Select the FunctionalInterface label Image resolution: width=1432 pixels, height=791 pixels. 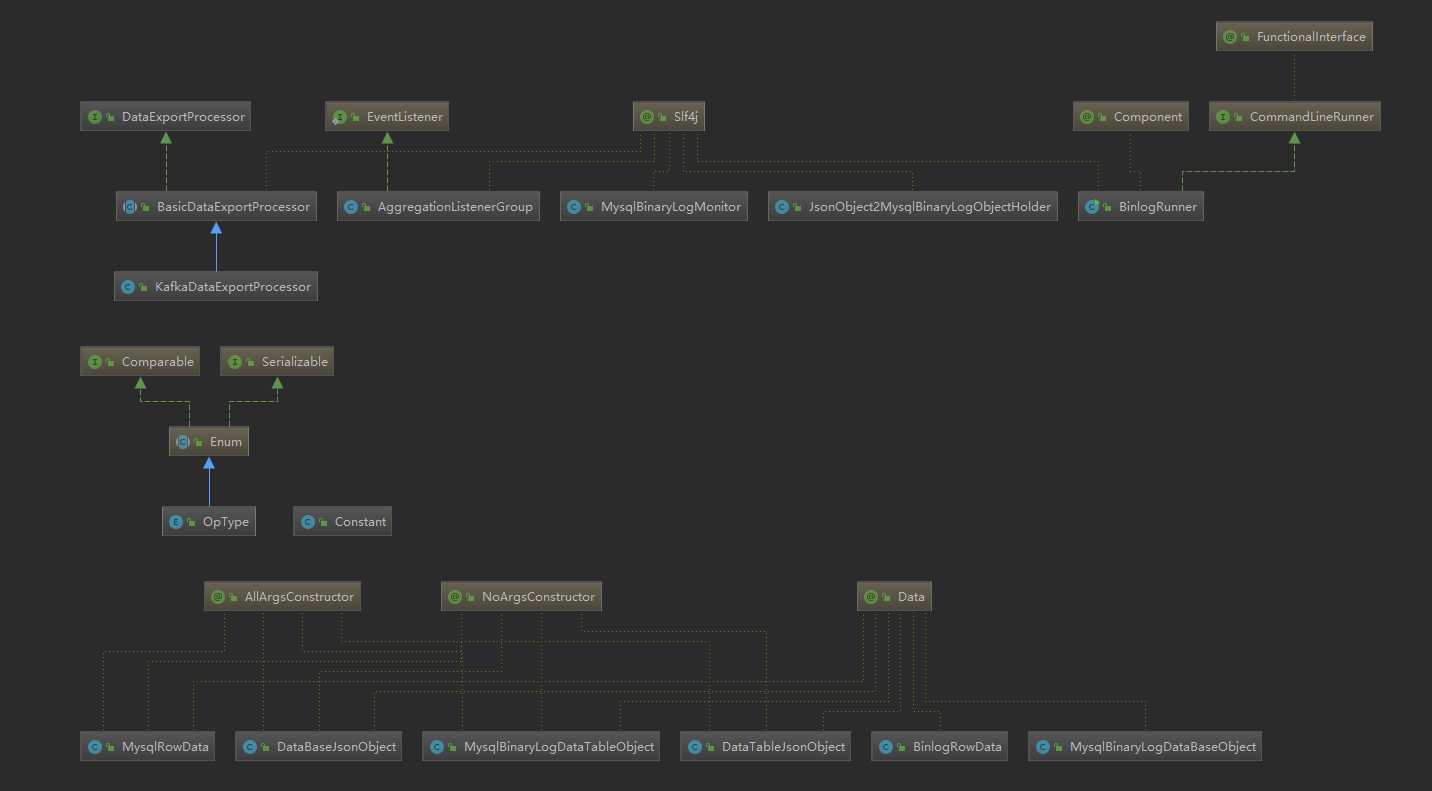tap(1311, 37)
